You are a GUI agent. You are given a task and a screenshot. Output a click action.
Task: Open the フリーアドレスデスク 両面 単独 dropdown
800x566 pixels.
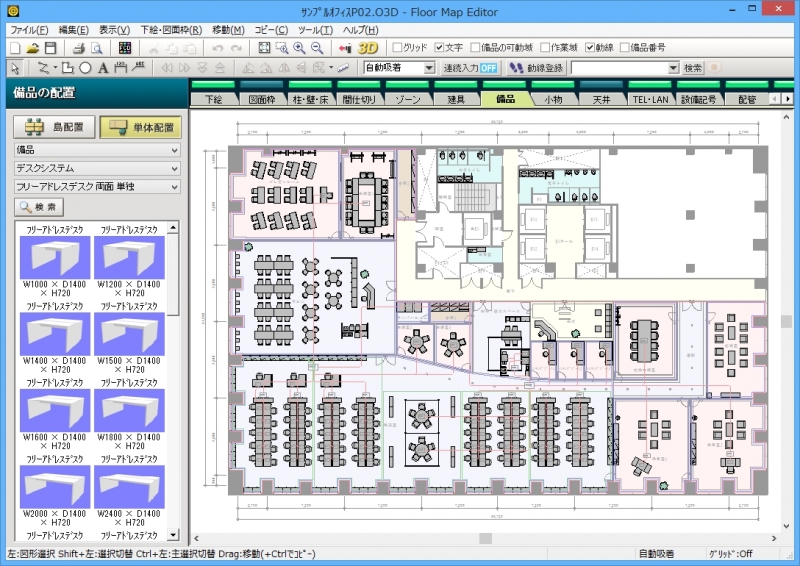175,186
